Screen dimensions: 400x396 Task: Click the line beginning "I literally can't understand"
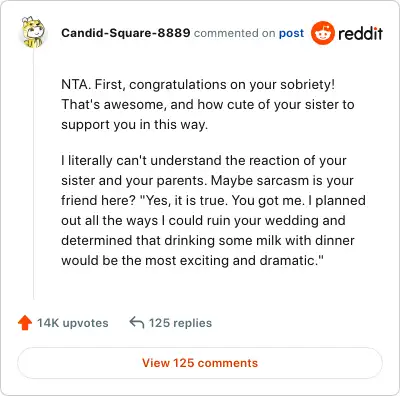(204, 161)
